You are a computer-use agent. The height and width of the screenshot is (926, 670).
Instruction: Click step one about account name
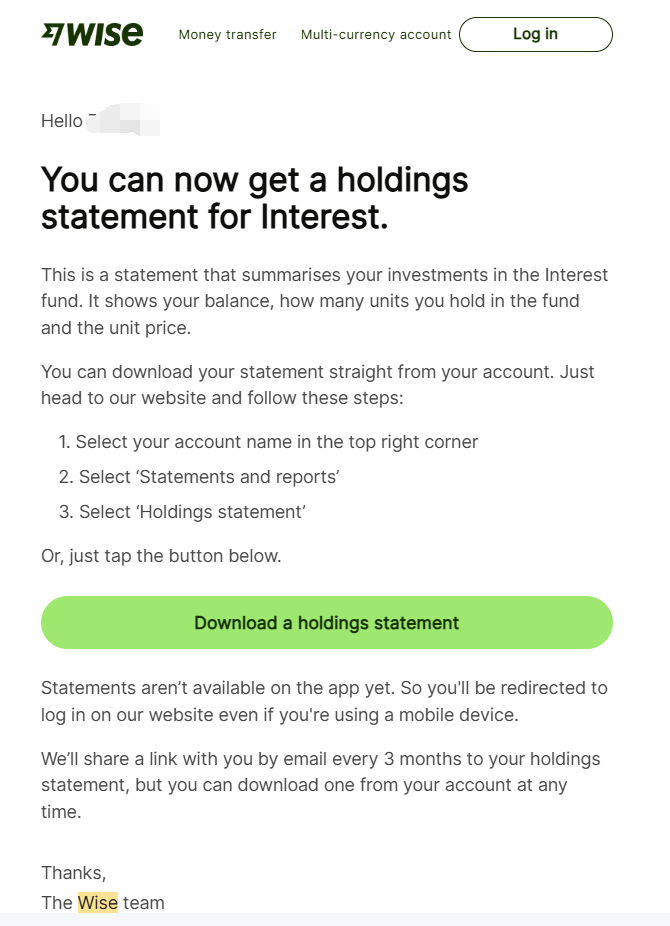pyautogui.click(x=268, y=442)
